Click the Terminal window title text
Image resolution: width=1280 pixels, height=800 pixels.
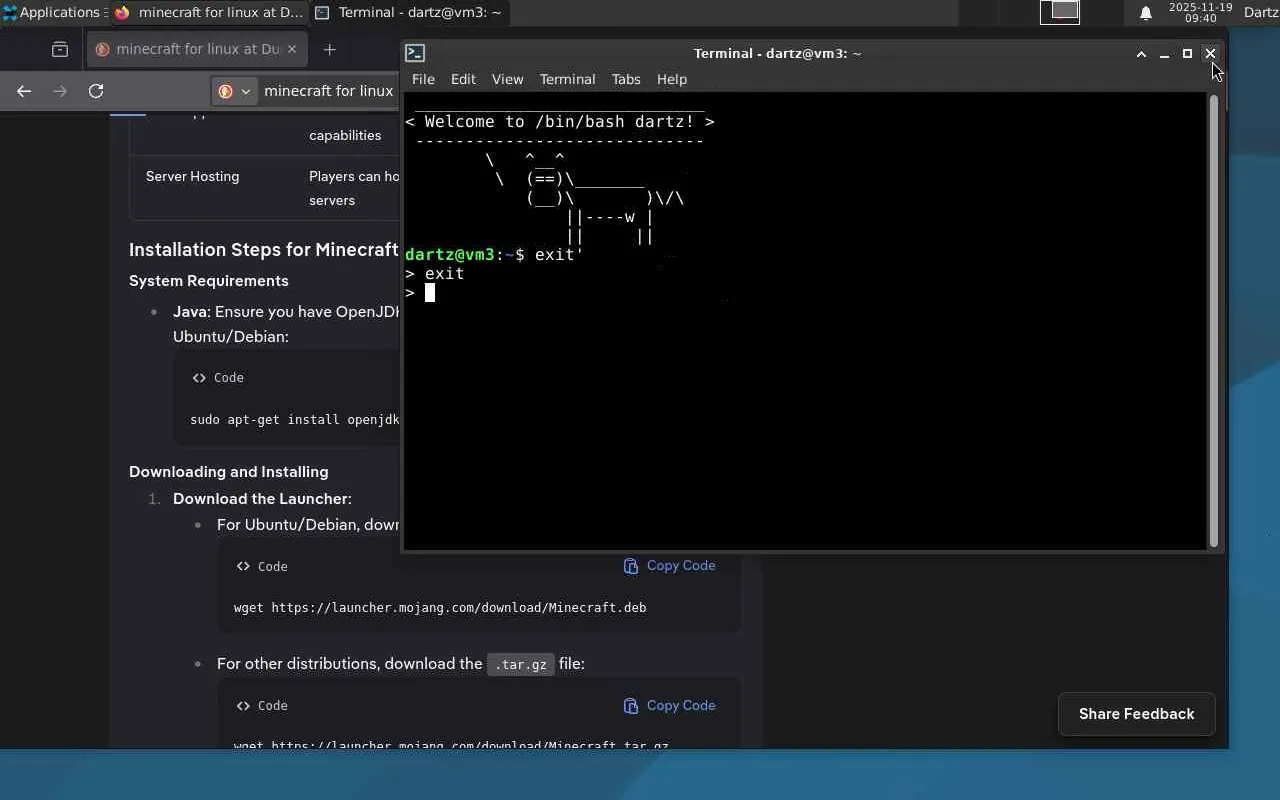(778, 54)
